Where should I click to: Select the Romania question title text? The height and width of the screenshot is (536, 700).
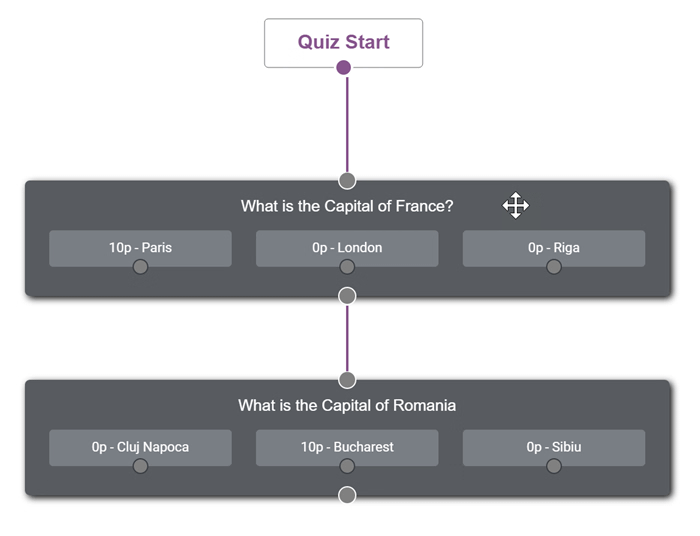tap(347, 405)
